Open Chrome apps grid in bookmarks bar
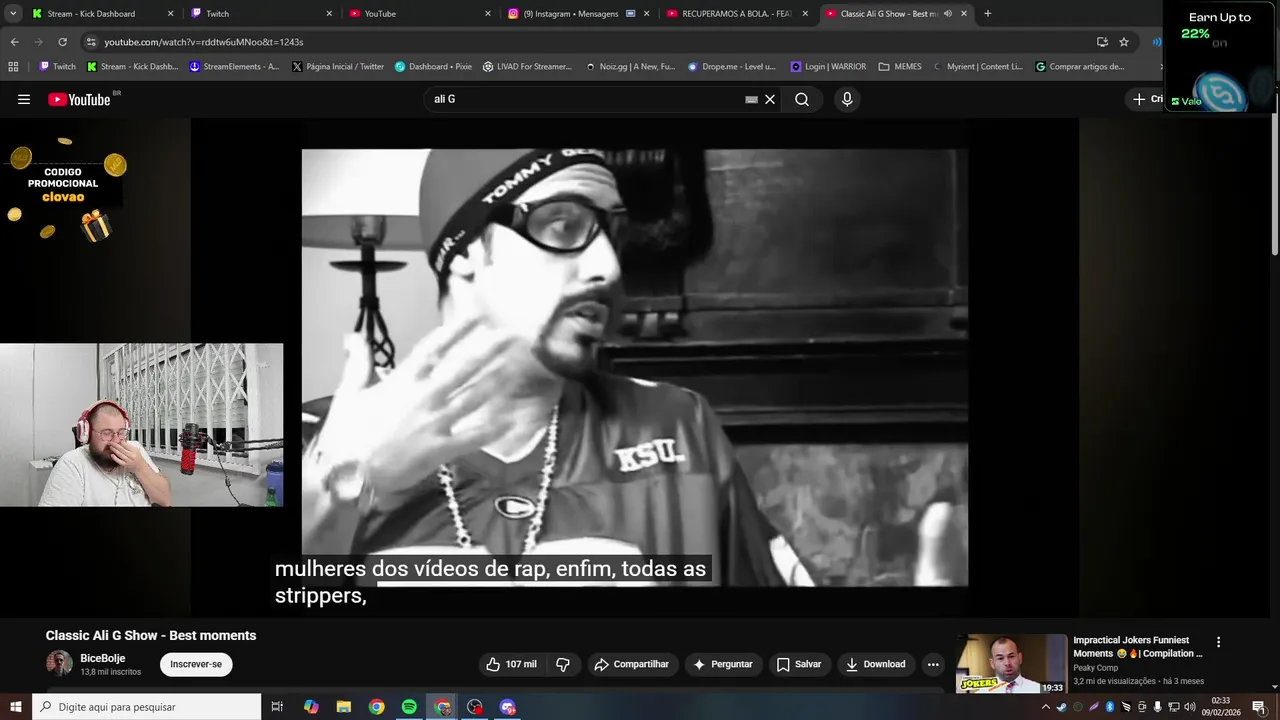Screen dimensions: 1280x720 click(x=13, y=67)
